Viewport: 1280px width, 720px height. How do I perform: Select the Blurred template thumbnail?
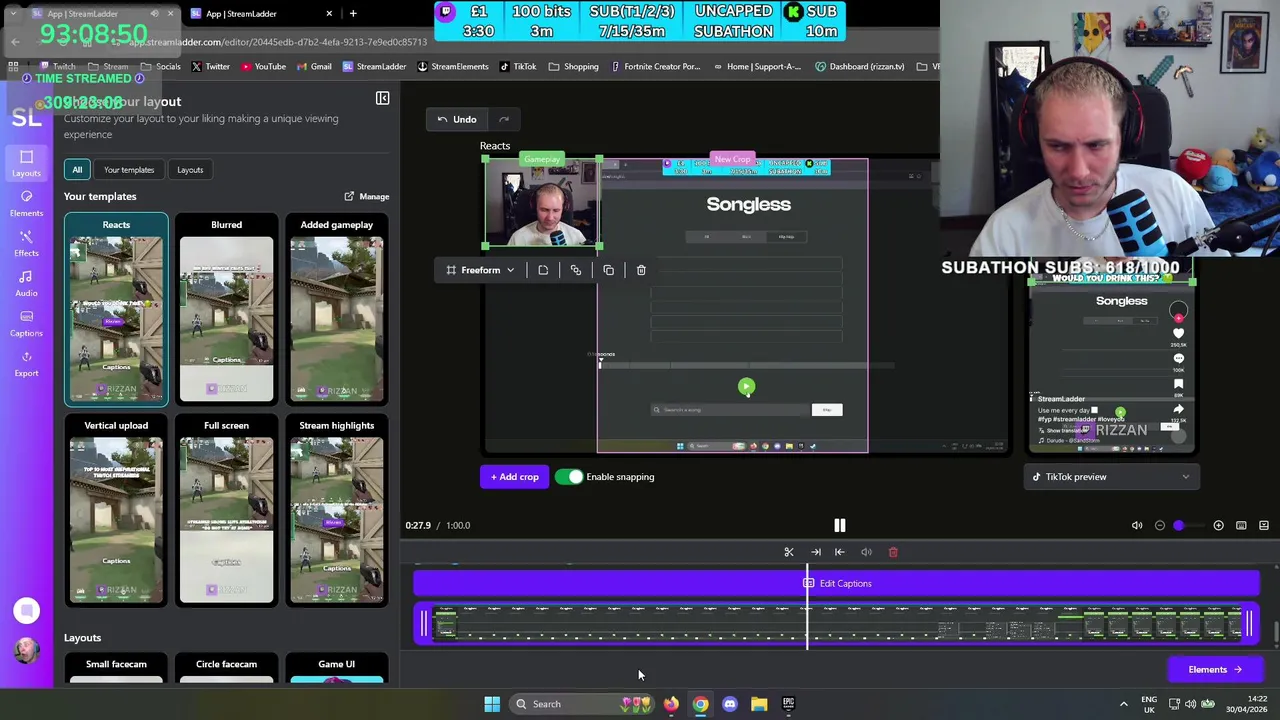226,311
